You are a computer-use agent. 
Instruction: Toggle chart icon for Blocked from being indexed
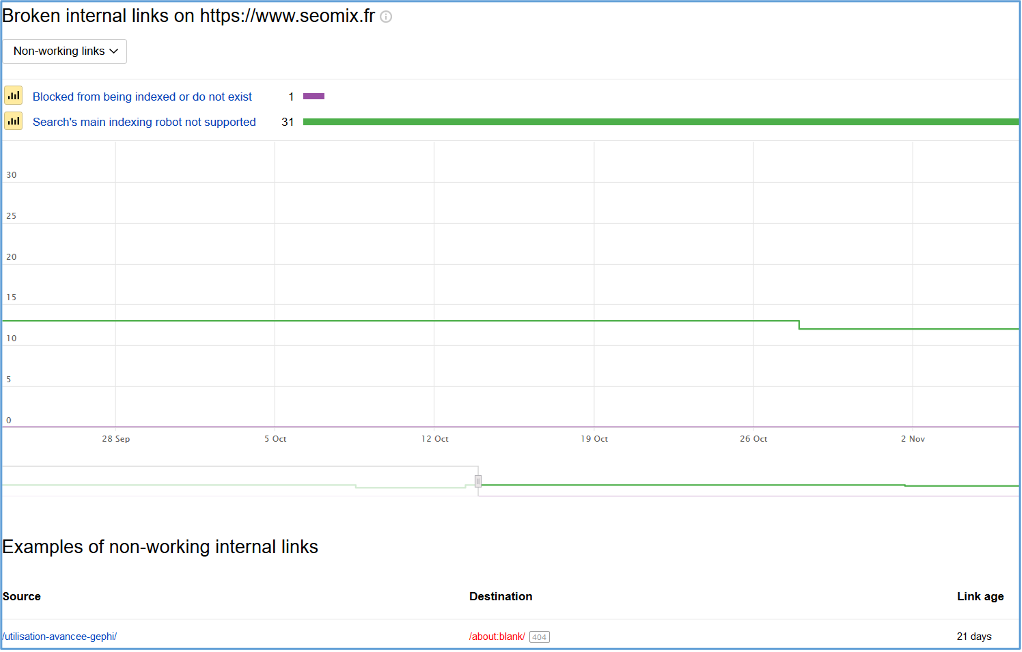click(13, 96)
